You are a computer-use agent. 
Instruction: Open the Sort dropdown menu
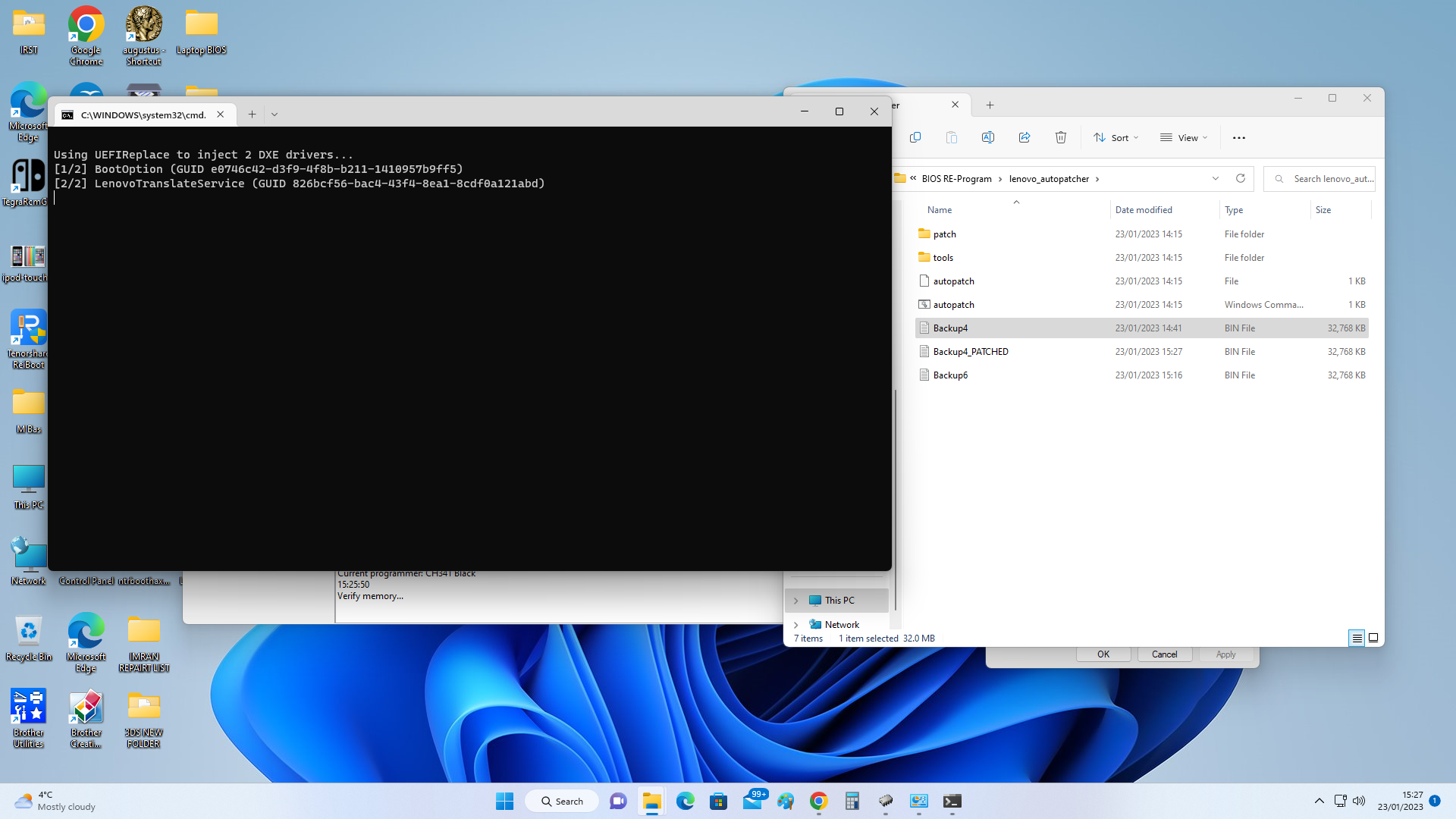1116,138
